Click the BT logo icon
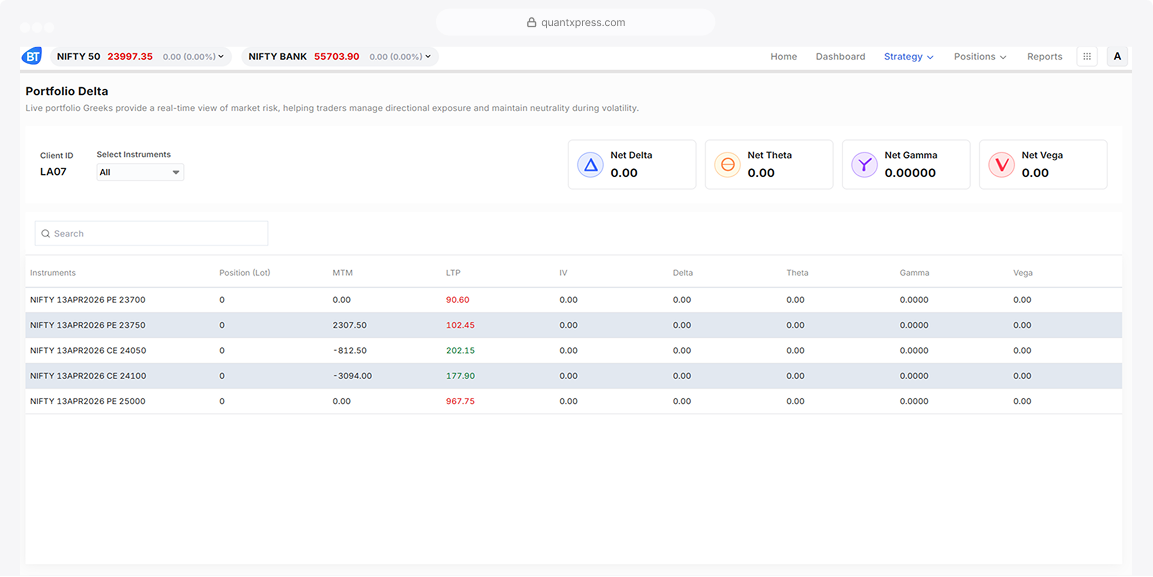 click(x=32, y=57)
